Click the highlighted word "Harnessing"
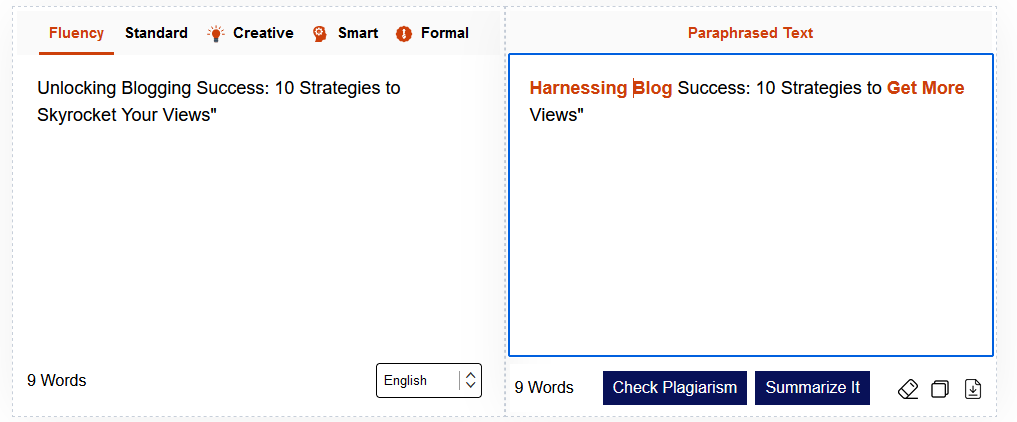This screenshot has width=1017, height=422. (x=578, y=88)
